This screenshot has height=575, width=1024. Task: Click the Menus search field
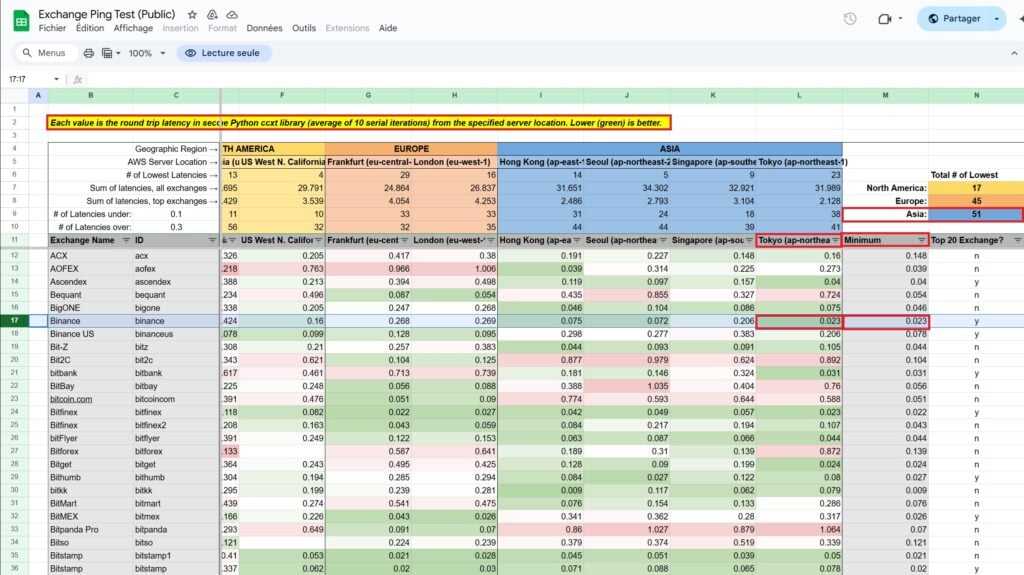[x=45, y=53]
